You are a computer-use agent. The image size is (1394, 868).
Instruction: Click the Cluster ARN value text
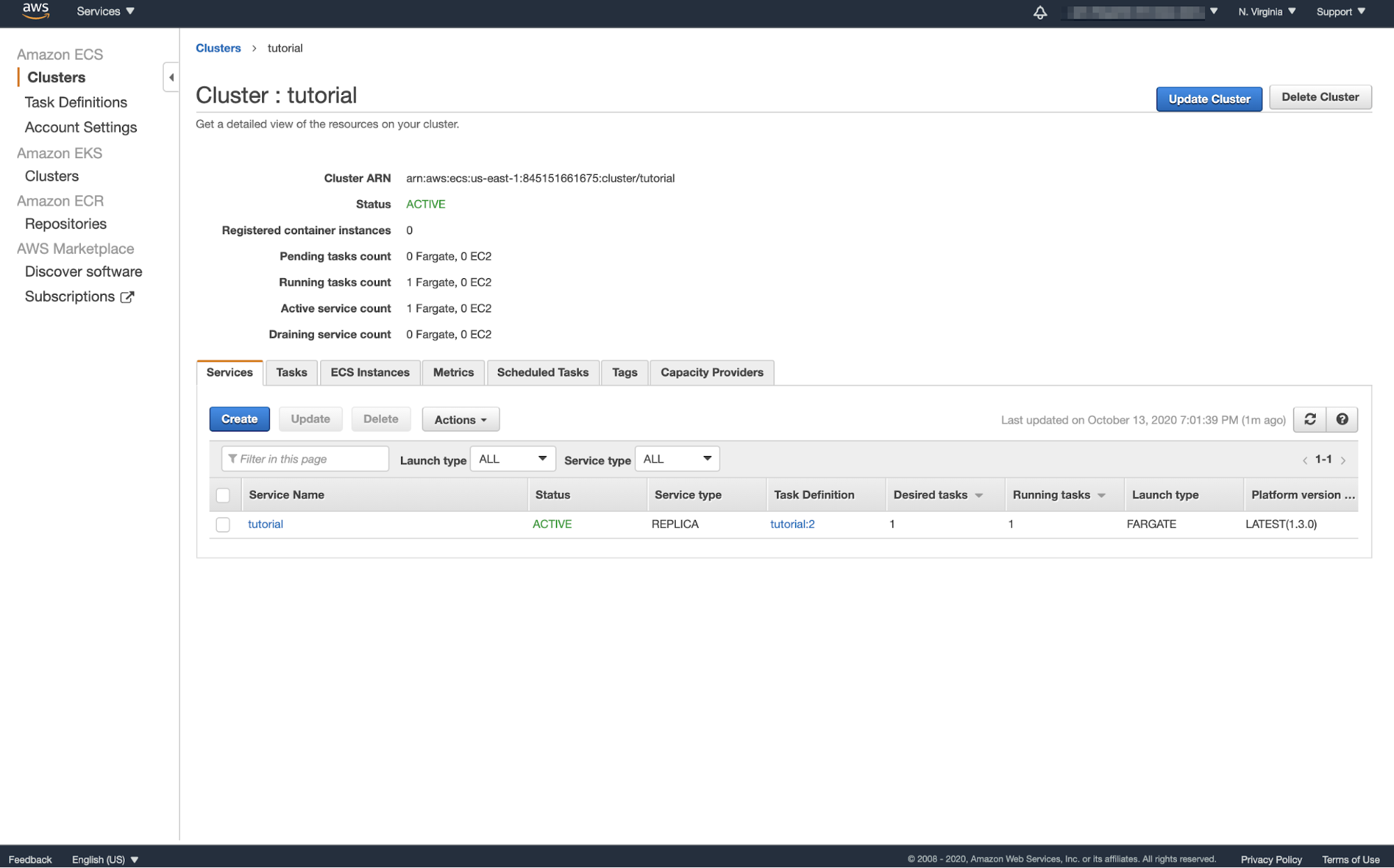540,178
